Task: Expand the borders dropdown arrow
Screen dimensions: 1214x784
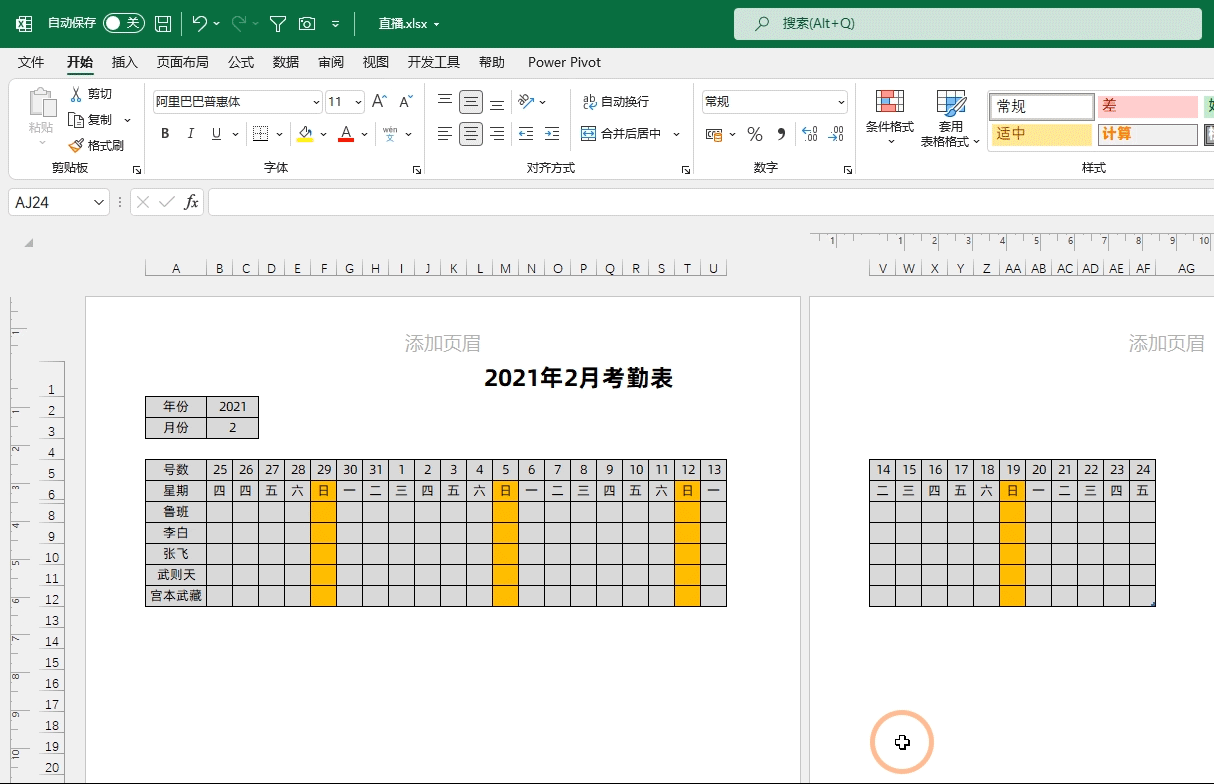Action: [x=278, y=134]
